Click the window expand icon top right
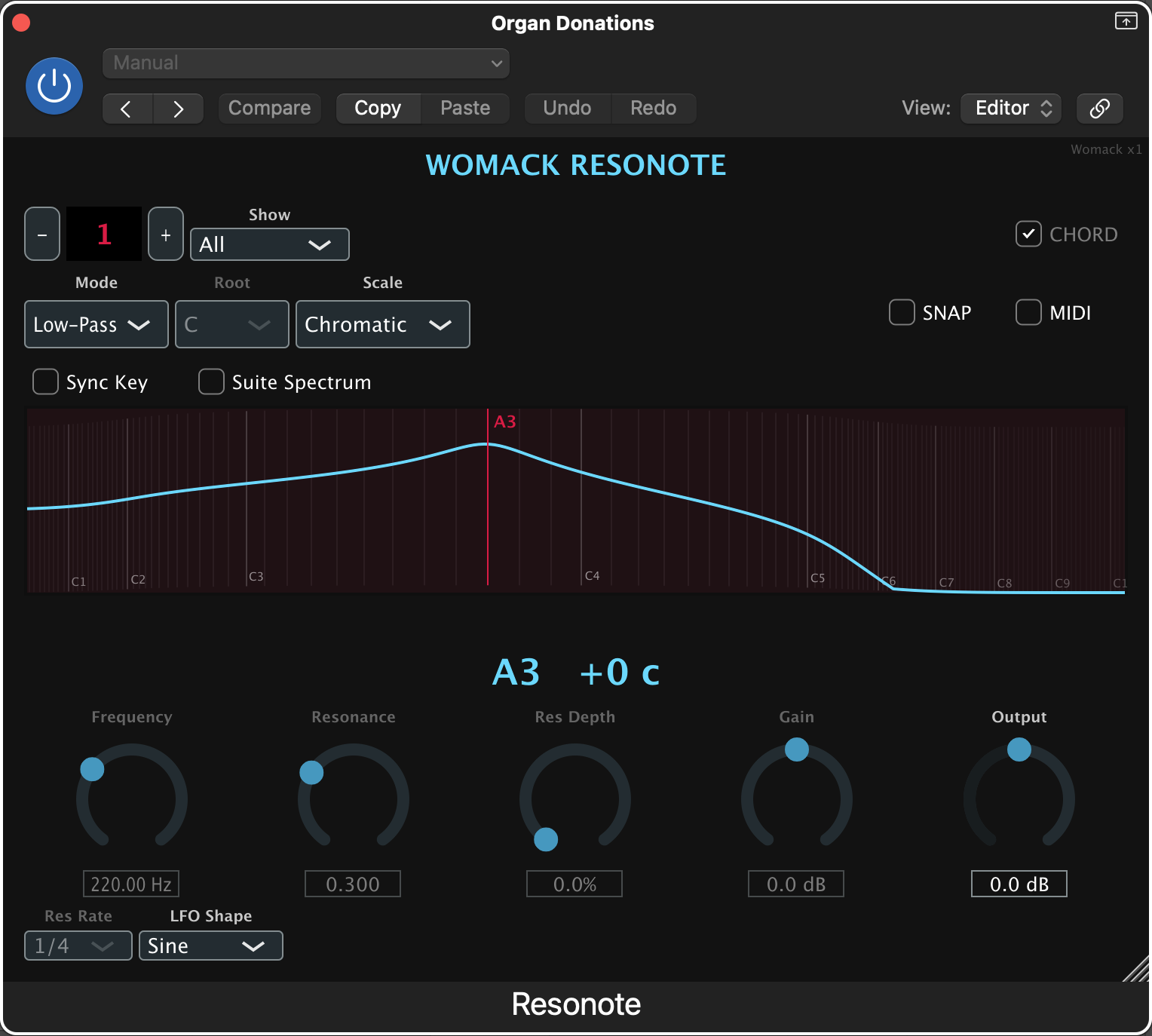 click(1126, 21)
